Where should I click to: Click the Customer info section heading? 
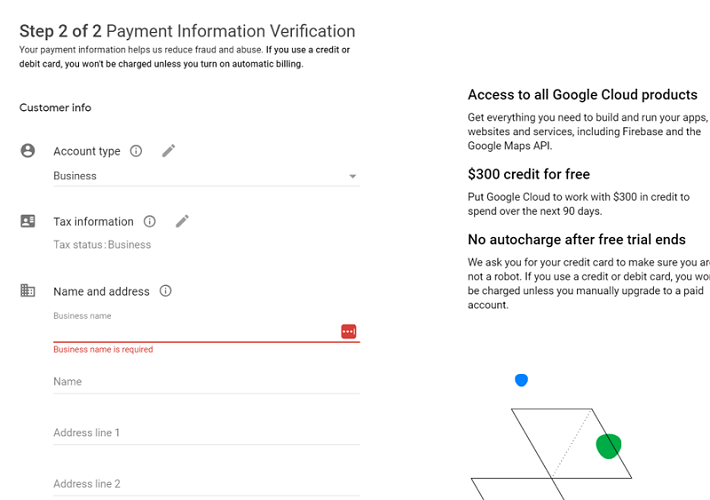pyautogui.click(x=55, y=108)
